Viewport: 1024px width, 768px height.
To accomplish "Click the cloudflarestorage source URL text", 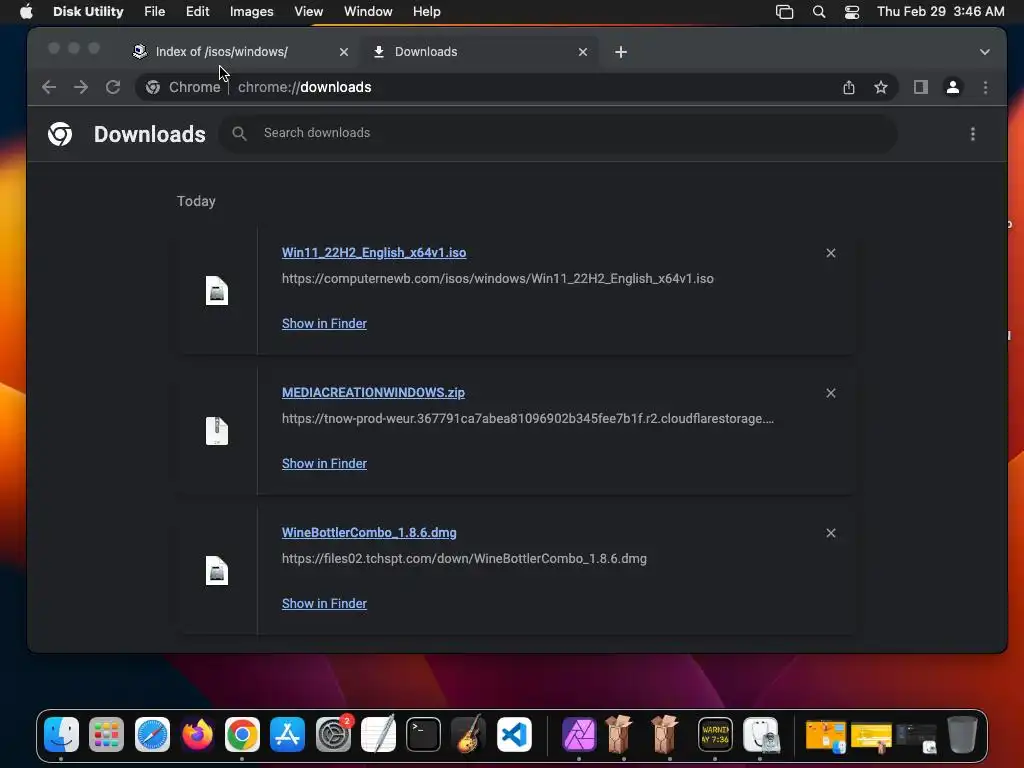I will tap(528, 418).
